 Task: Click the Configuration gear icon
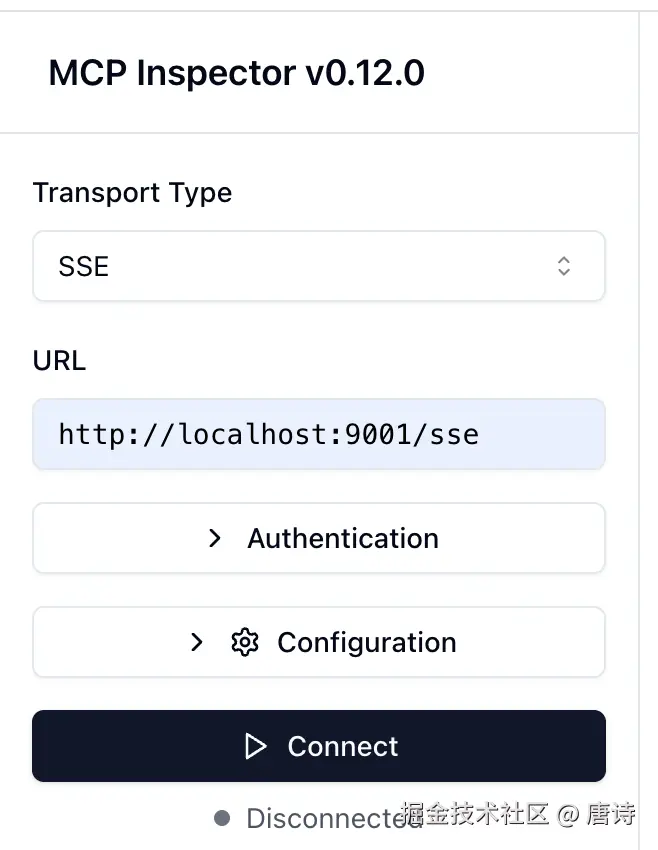pos(245,642)
